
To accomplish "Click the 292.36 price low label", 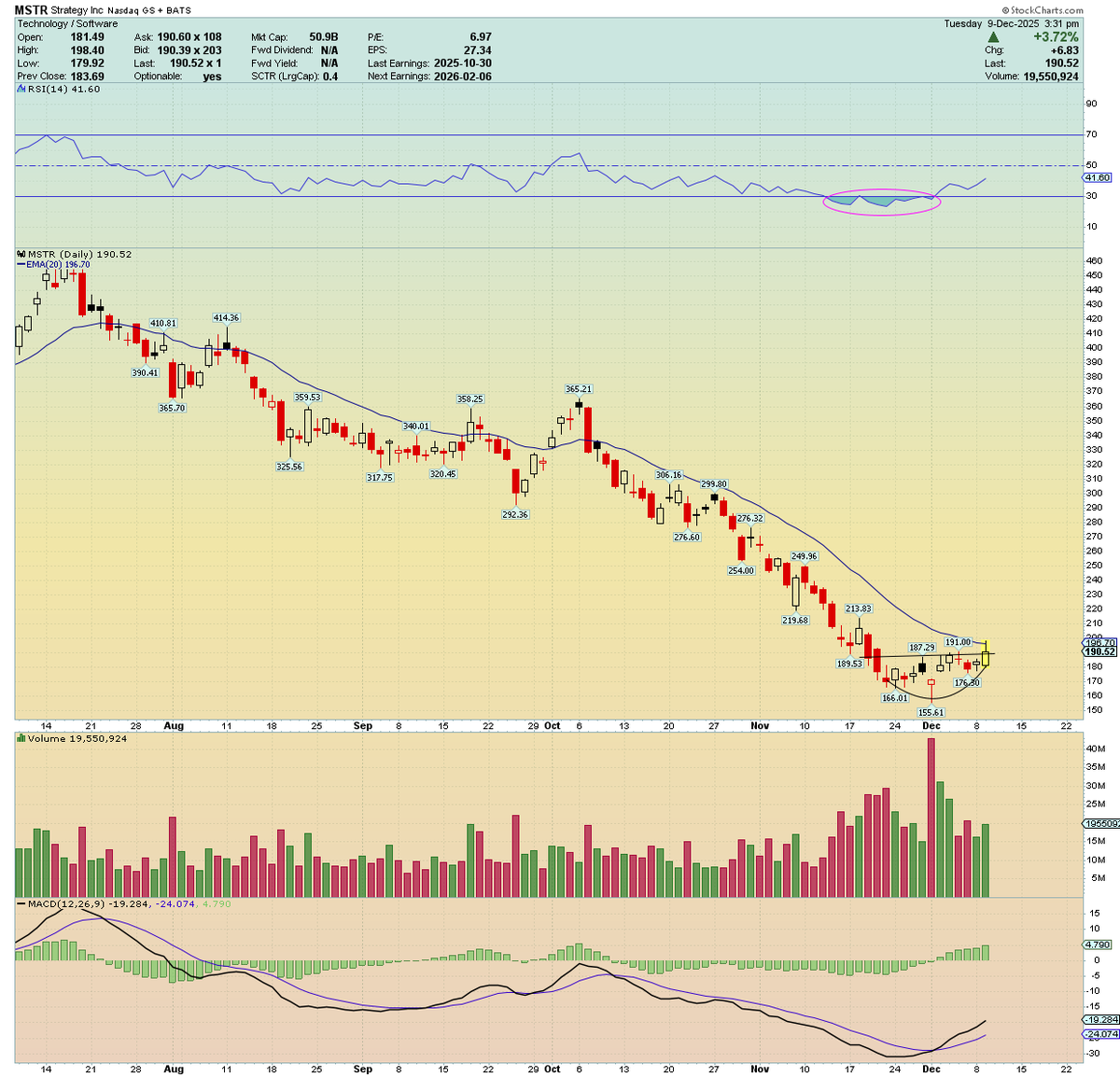I will [x=515, y=514].
